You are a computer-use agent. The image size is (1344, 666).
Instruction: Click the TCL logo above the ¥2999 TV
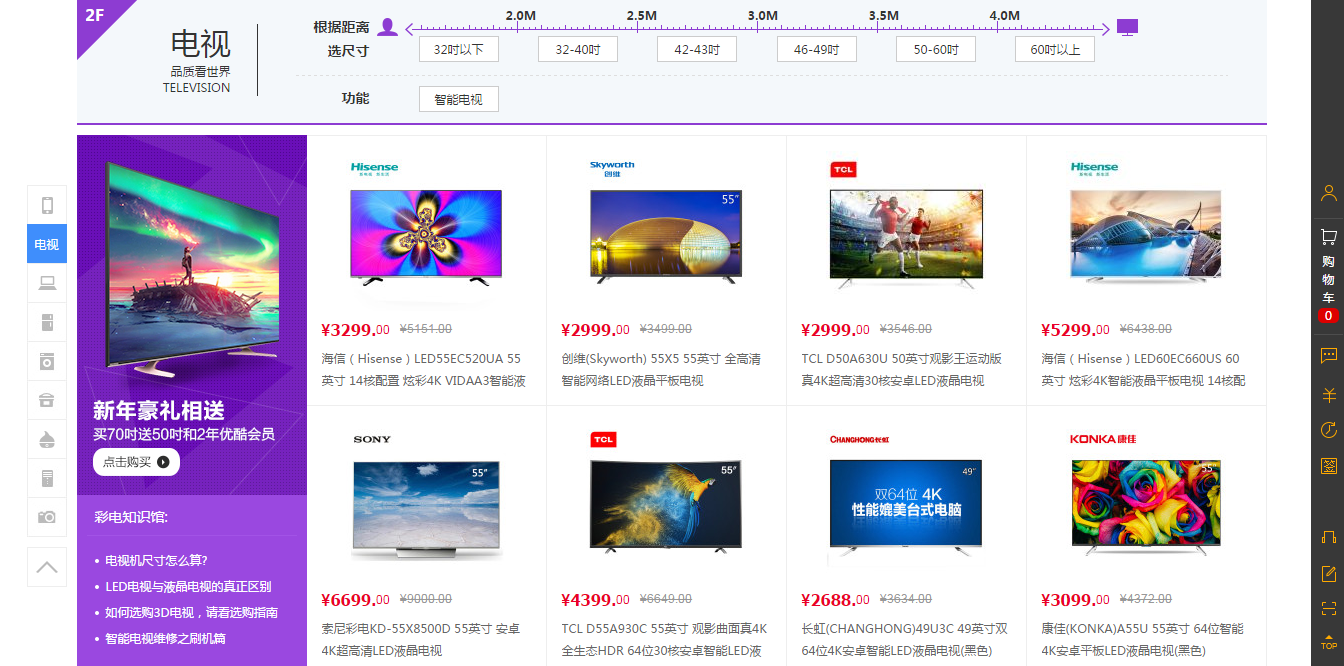point(844,170)
